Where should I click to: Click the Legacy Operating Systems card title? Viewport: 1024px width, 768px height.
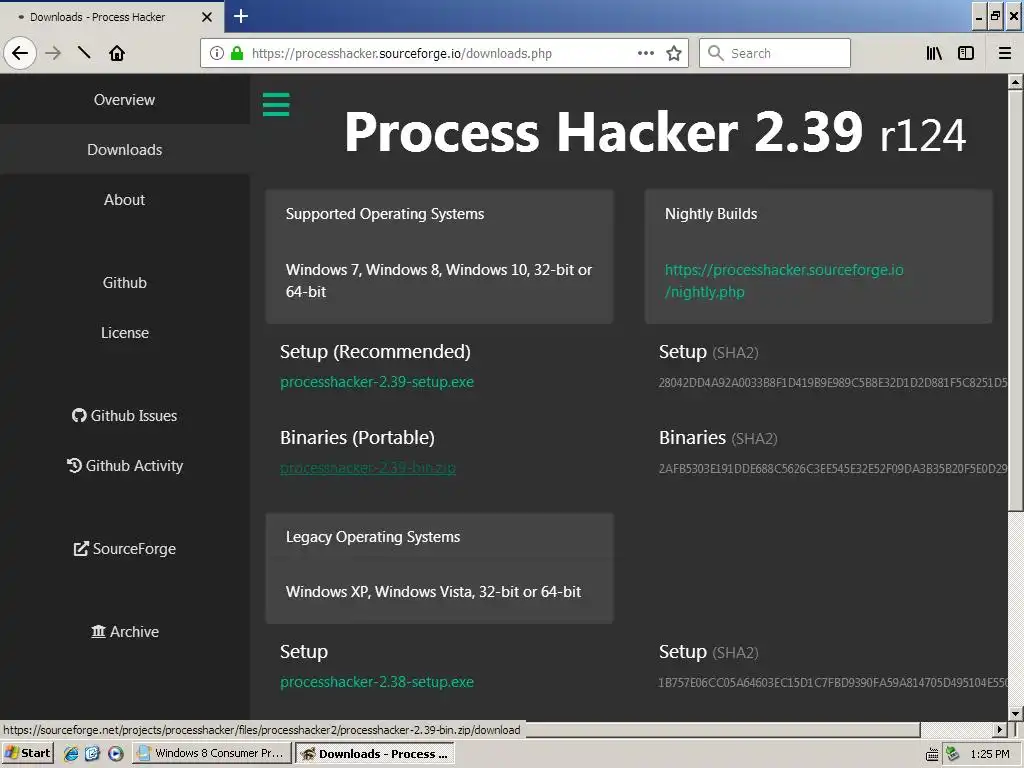[x=373, y=537]
